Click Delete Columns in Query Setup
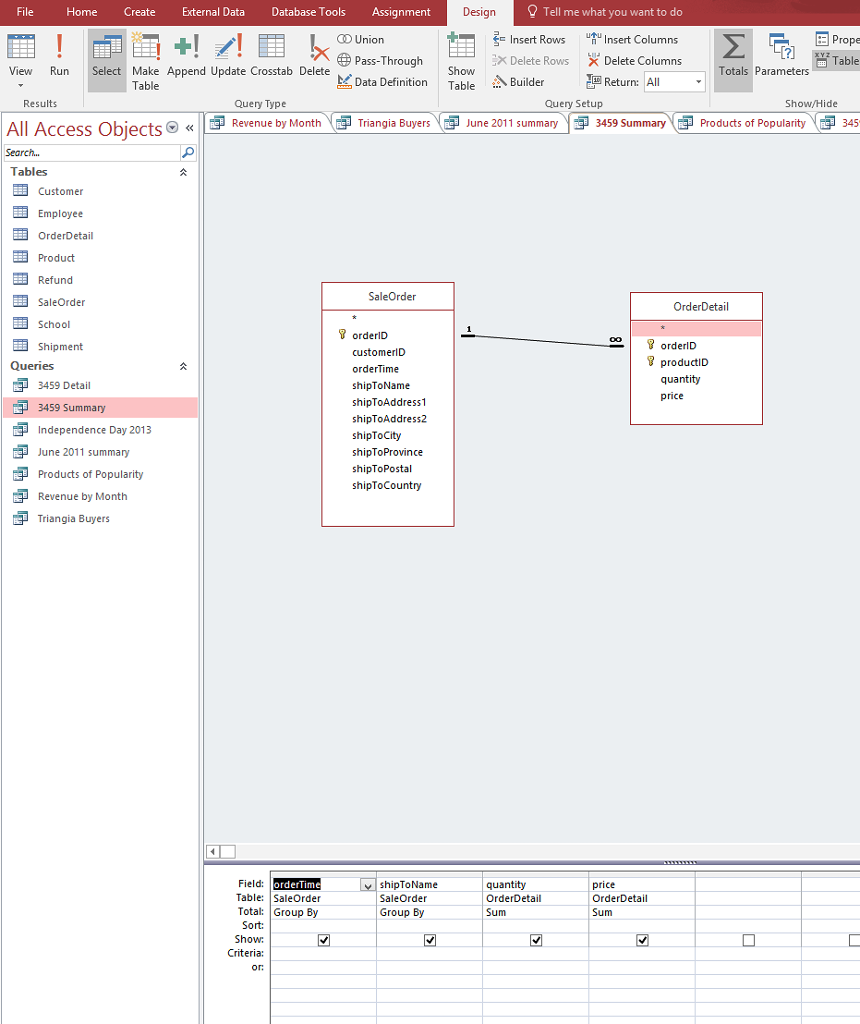860x1024 pixels. [x=634, y=61]
